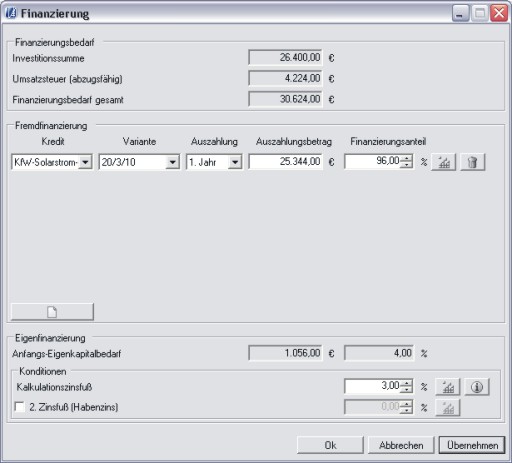The width and height of the screenshot is (512, 463).
Task: Click chart icon in 2. Zinsfuß row
Action: click(448, 408)
